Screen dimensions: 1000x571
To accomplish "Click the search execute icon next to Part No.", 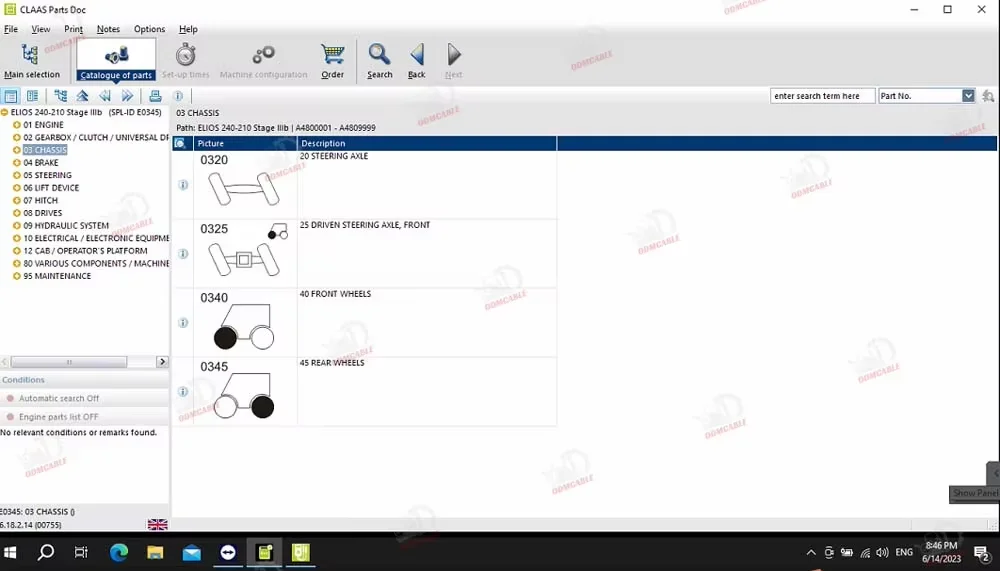I will point(988,96).
